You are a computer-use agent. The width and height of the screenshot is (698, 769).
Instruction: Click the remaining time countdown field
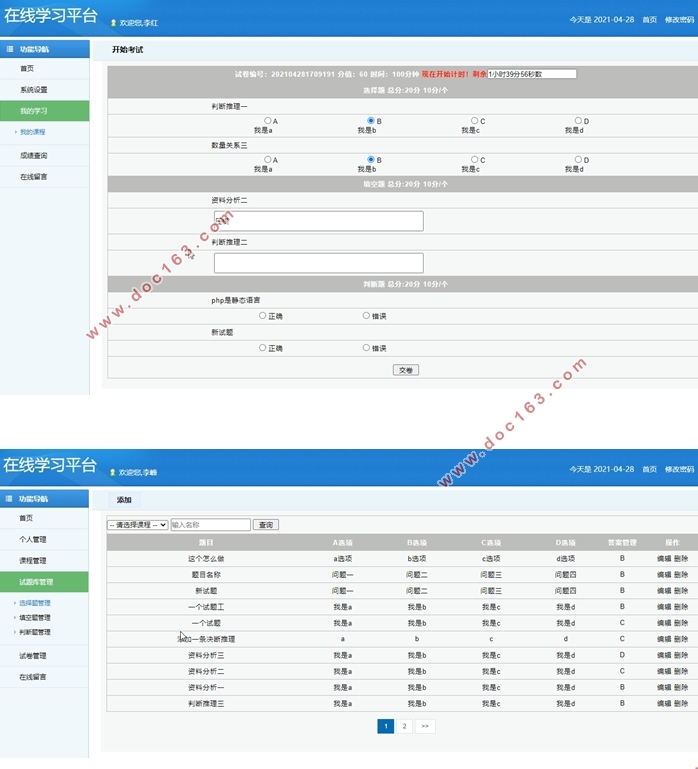click(532, 74)
